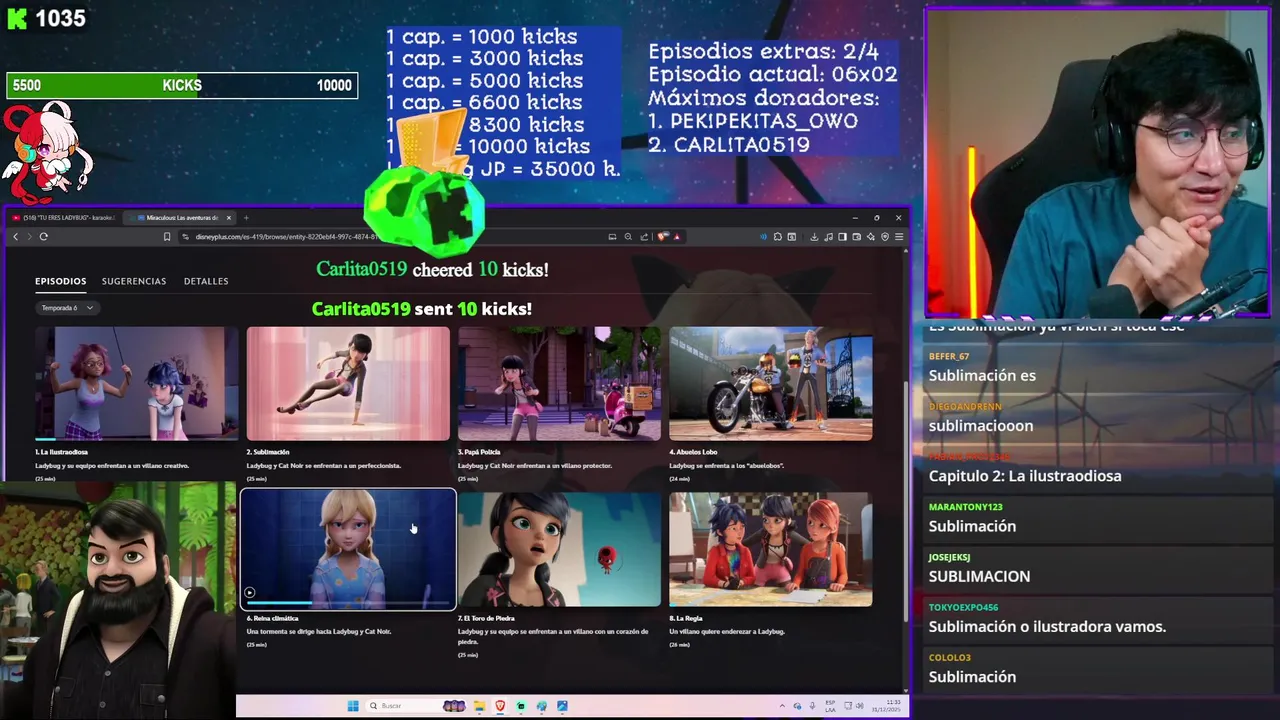Open the extensions puzzle icon in toolbar
1280x720 pixels.
[778, 237]
